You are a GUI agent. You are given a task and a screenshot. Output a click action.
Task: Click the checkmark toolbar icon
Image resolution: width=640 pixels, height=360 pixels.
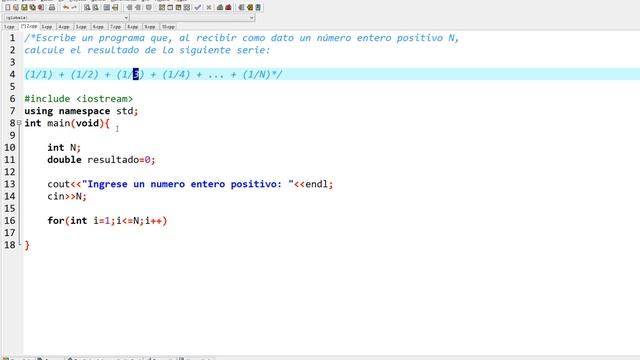pyautogui.click(x=198, y=7)
